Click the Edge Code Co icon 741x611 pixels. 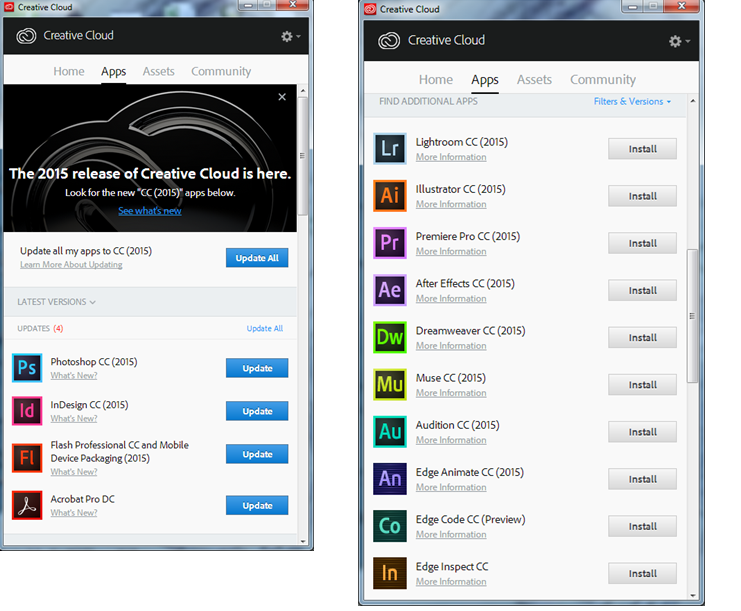(390, 526)
